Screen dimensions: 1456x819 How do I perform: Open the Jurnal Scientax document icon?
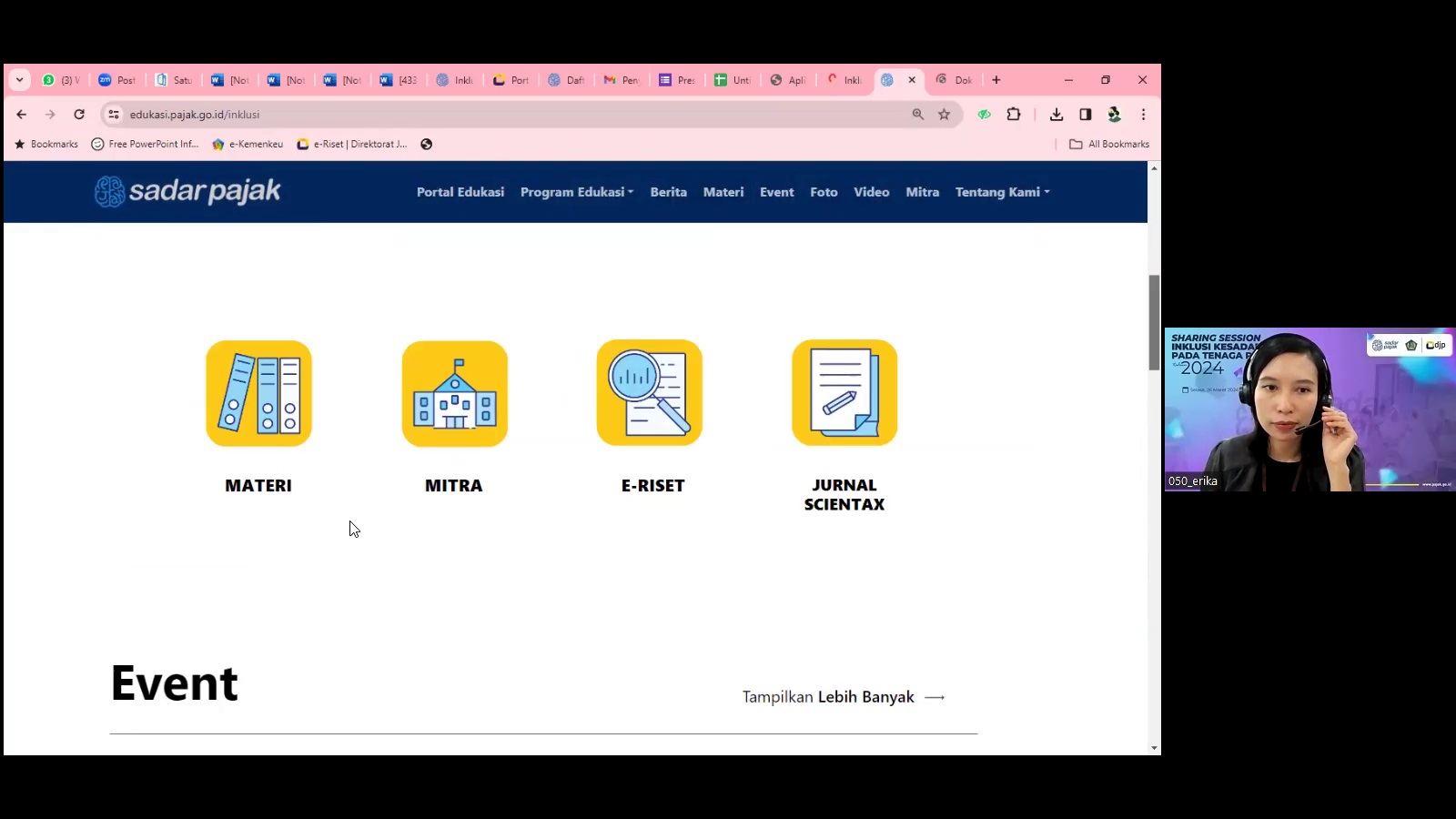click(844, 393)
